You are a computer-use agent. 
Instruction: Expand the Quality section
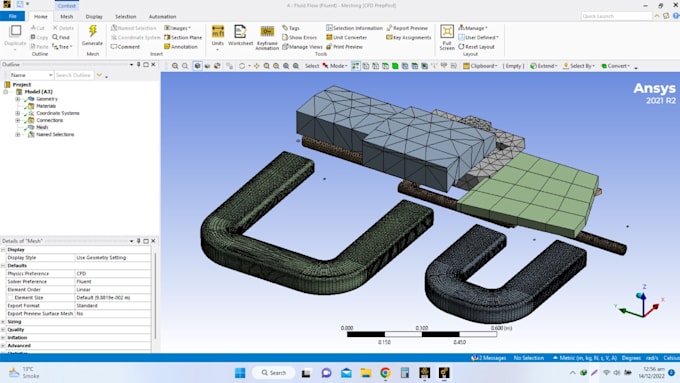pos(3,330)
